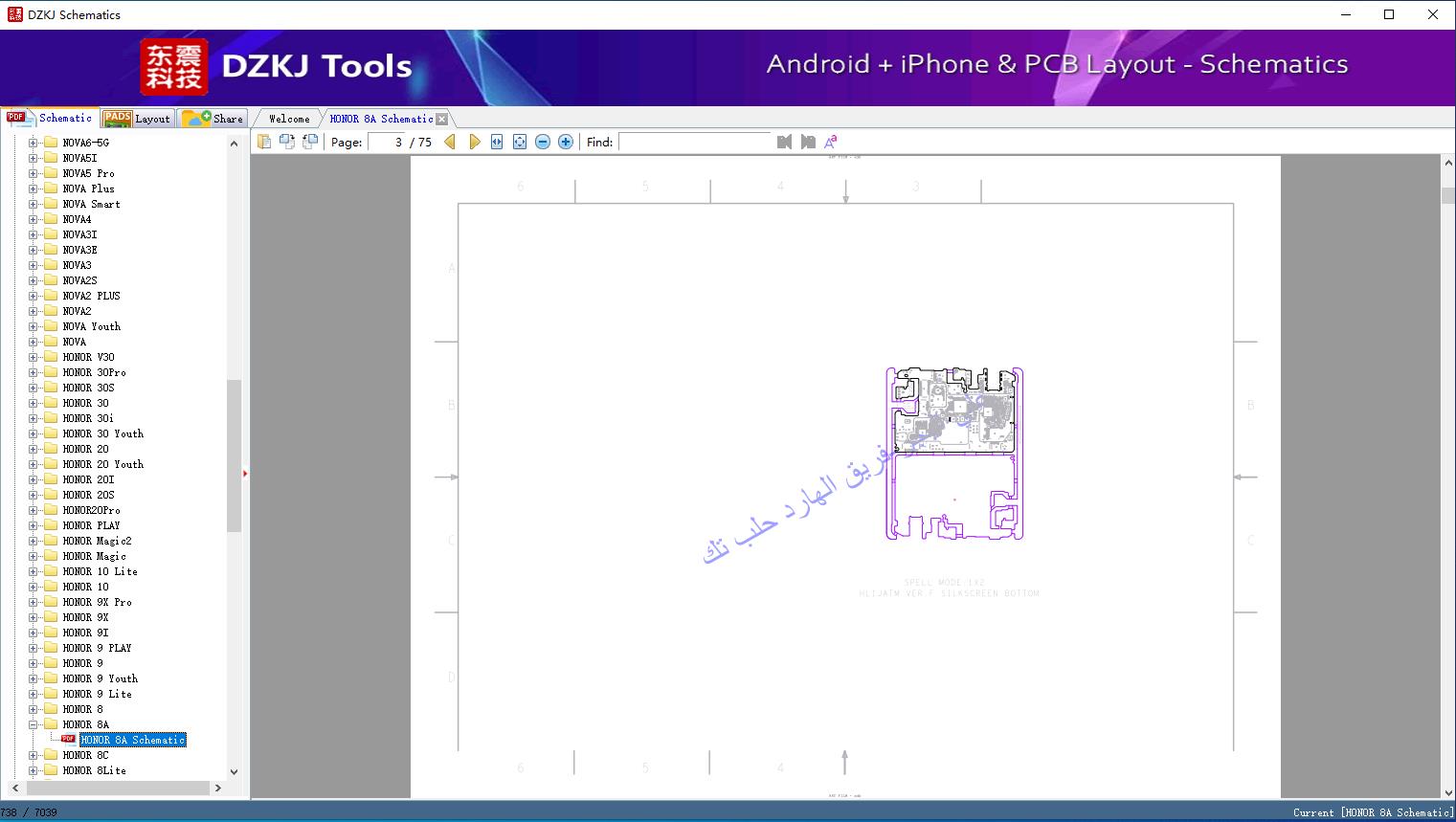Screen dimensions: 1456x822
Task: Select the HONOR 9 Youth tree item
Action: tap(101, 678)
